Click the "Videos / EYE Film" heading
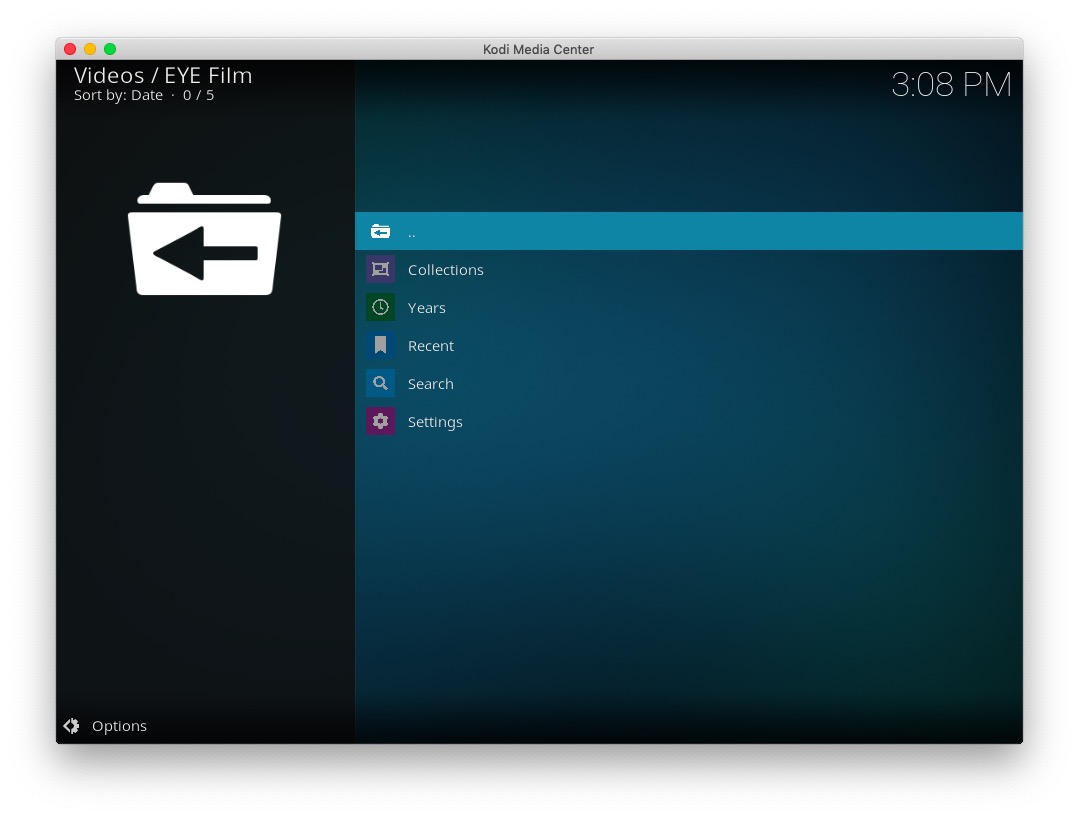 163,75
